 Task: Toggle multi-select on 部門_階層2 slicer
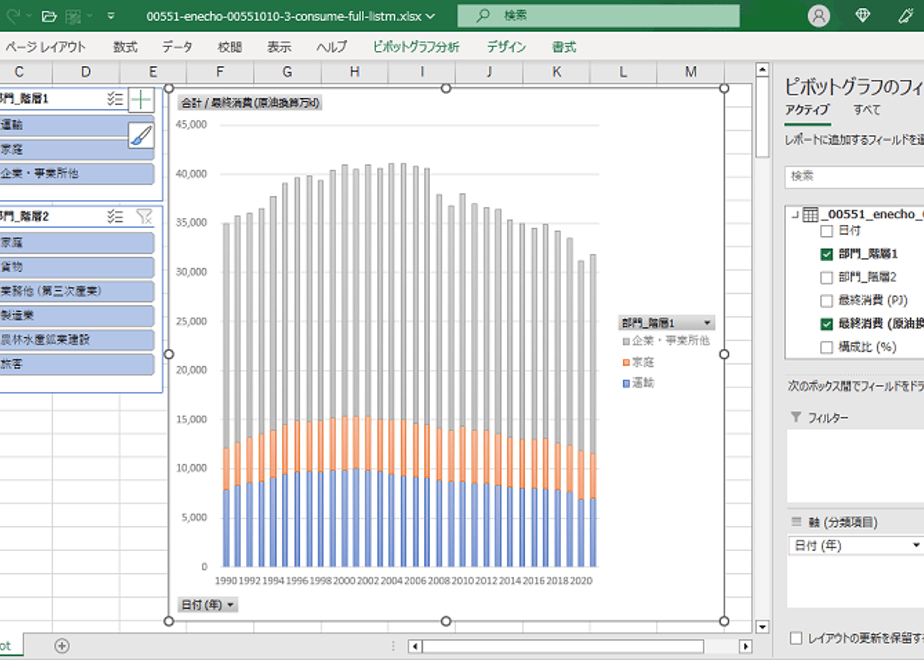[115, 216]
